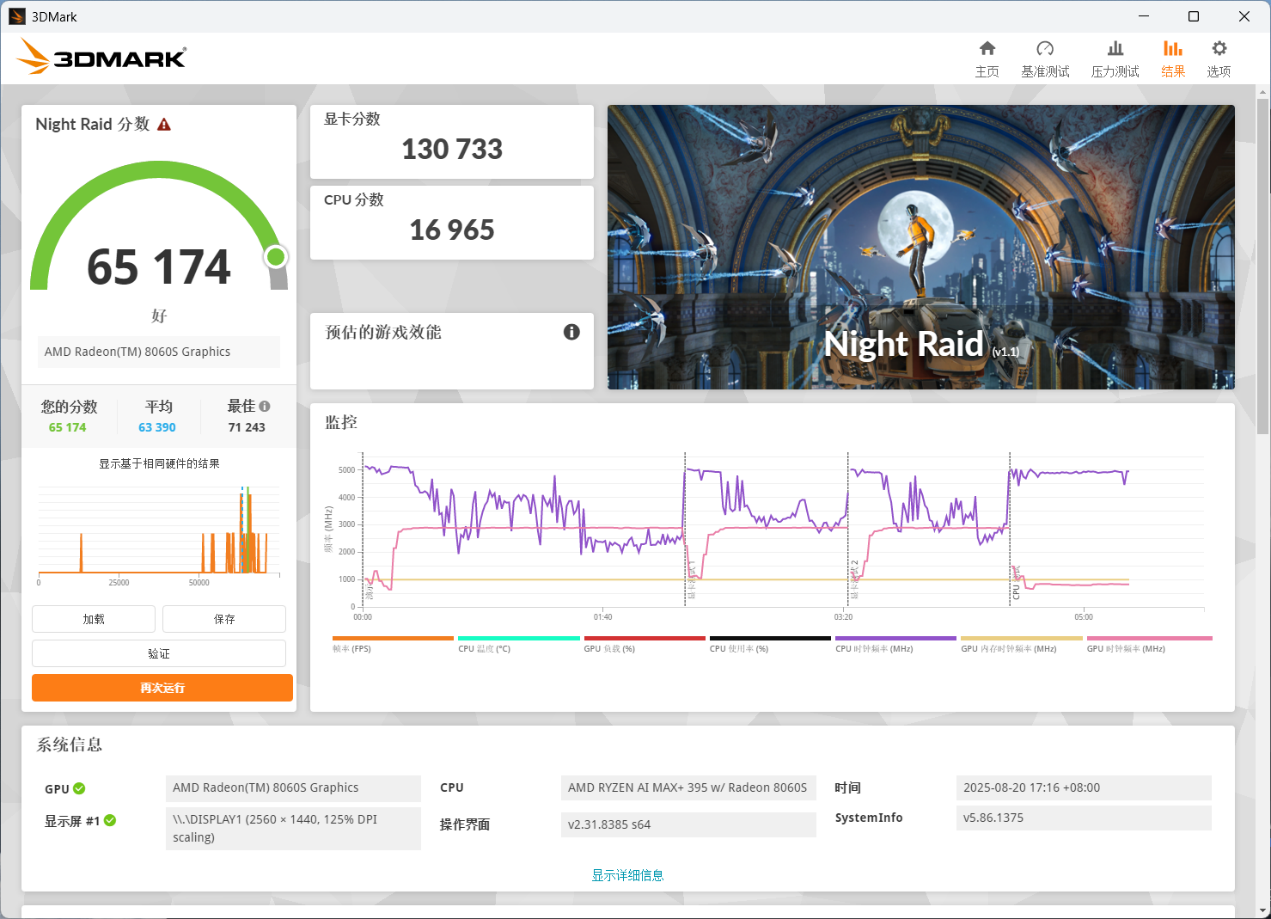This screenshot has width=1271, height=919.
Task: Click the info icon next to 最佳
Action: (265, 406)
